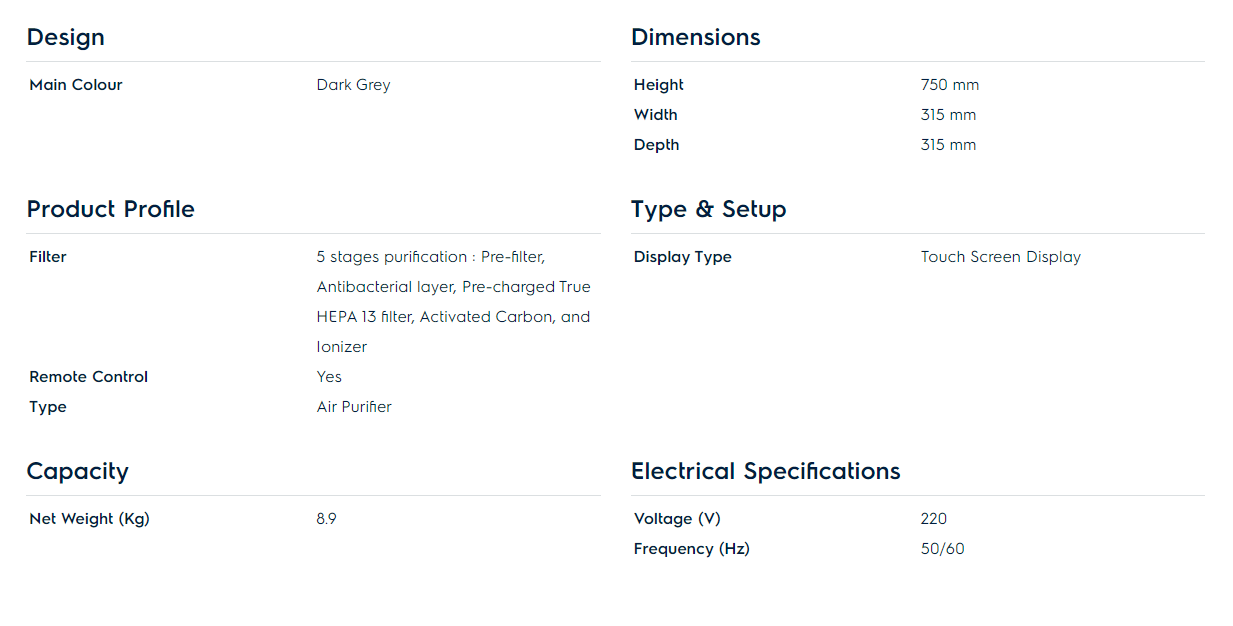Click the Dark Grey colour value

tap(353, 85)
